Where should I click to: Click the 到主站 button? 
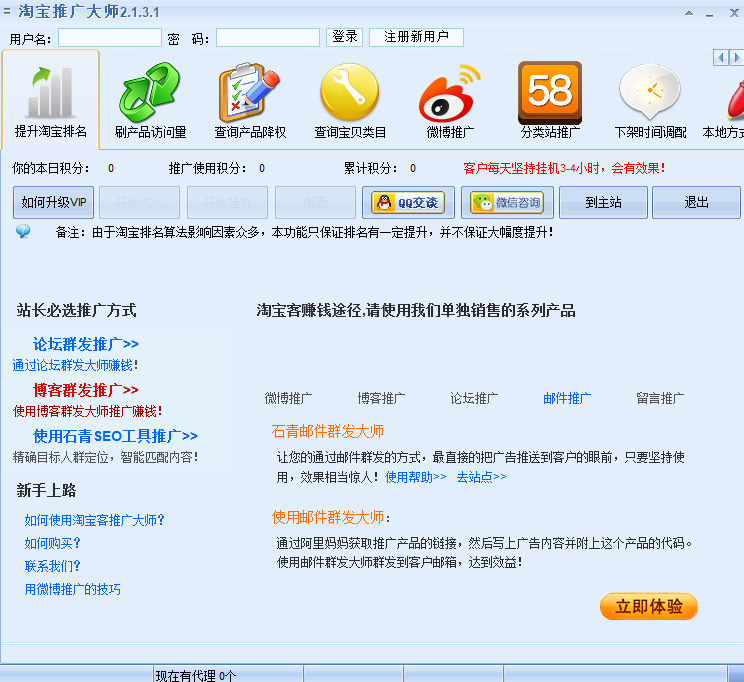point(603,203)
